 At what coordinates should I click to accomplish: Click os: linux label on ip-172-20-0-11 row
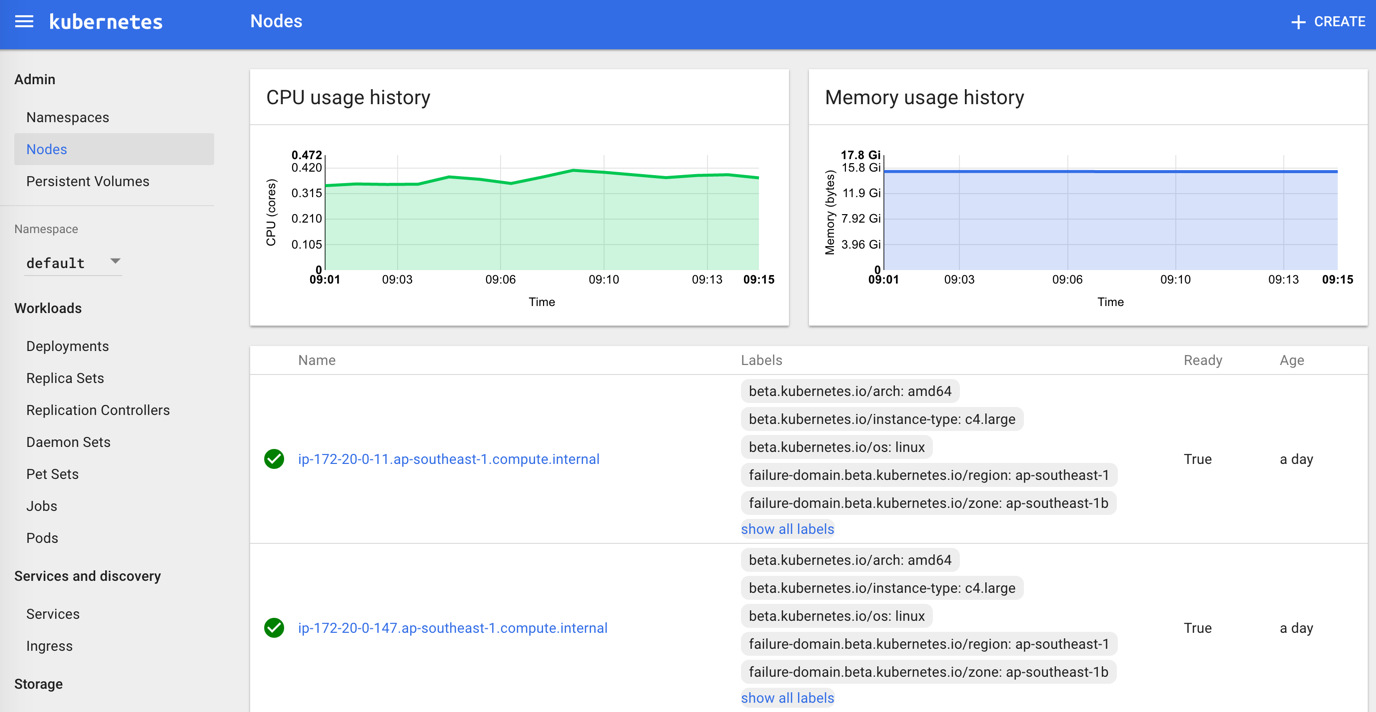(x=837, y=447)
